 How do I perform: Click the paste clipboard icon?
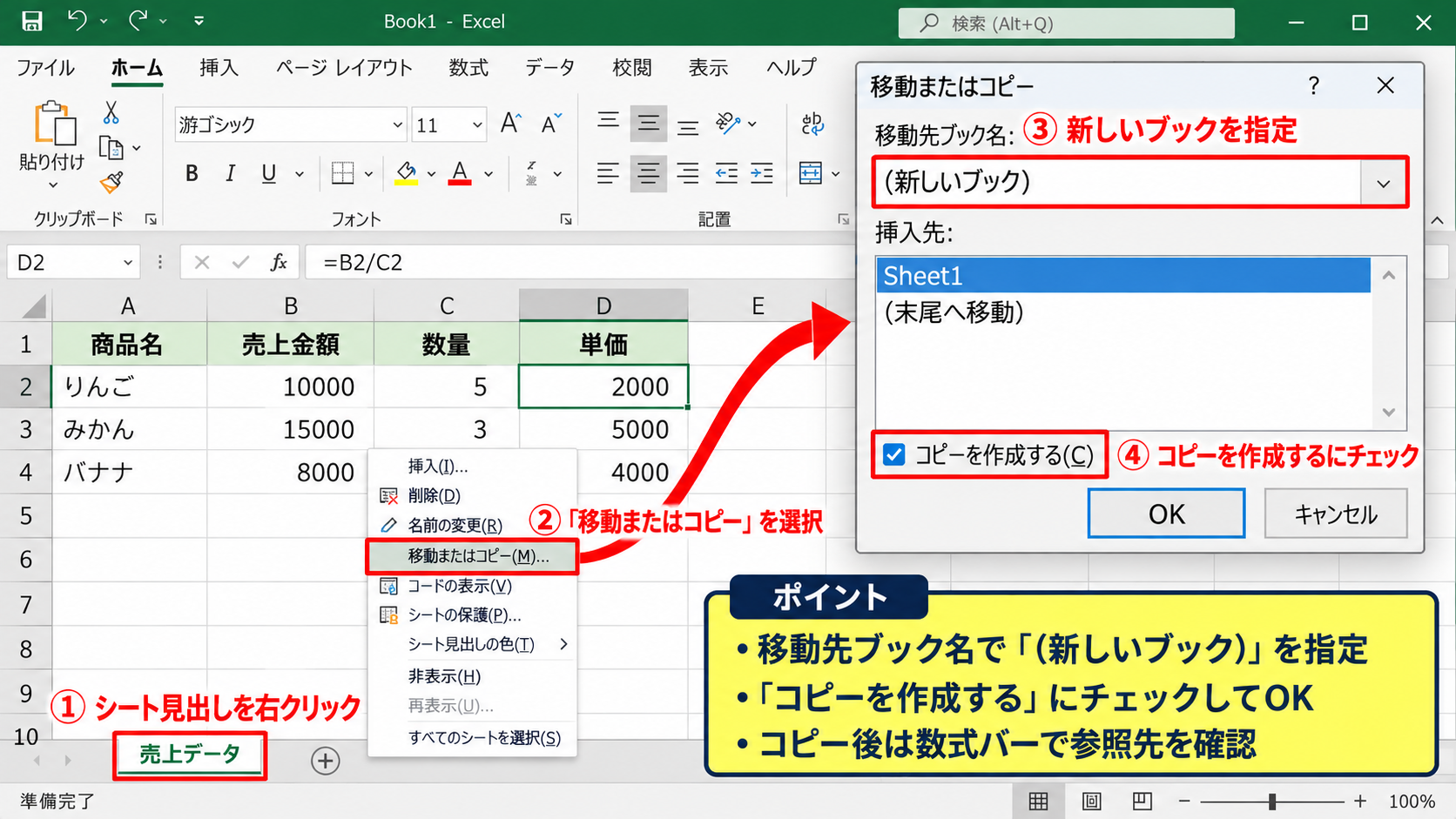coord(54,123)
